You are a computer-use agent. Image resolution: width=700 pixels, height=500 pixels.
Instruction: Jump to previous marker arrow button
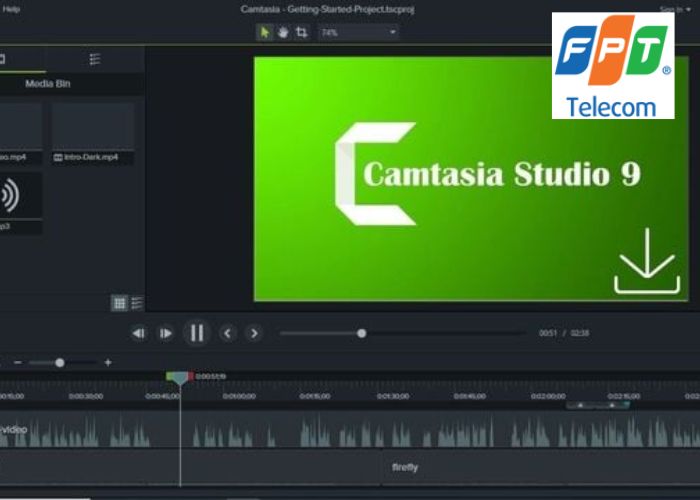point(227,333)
